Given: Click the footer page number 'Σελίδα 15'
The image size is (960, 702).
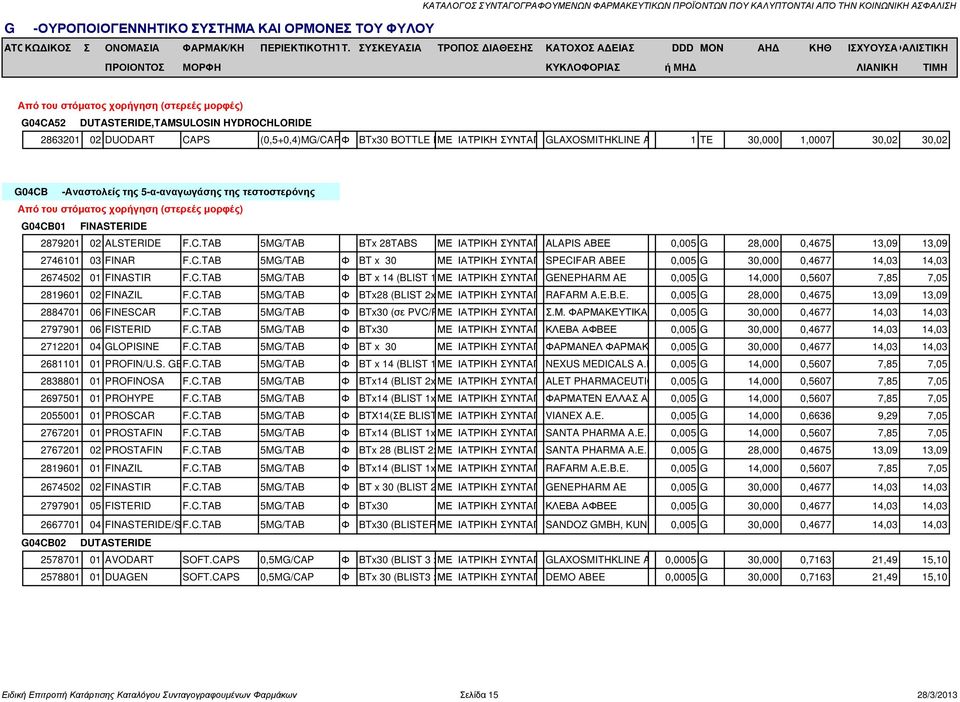Looking at the screenshot, I should click(x=479, y=695).
